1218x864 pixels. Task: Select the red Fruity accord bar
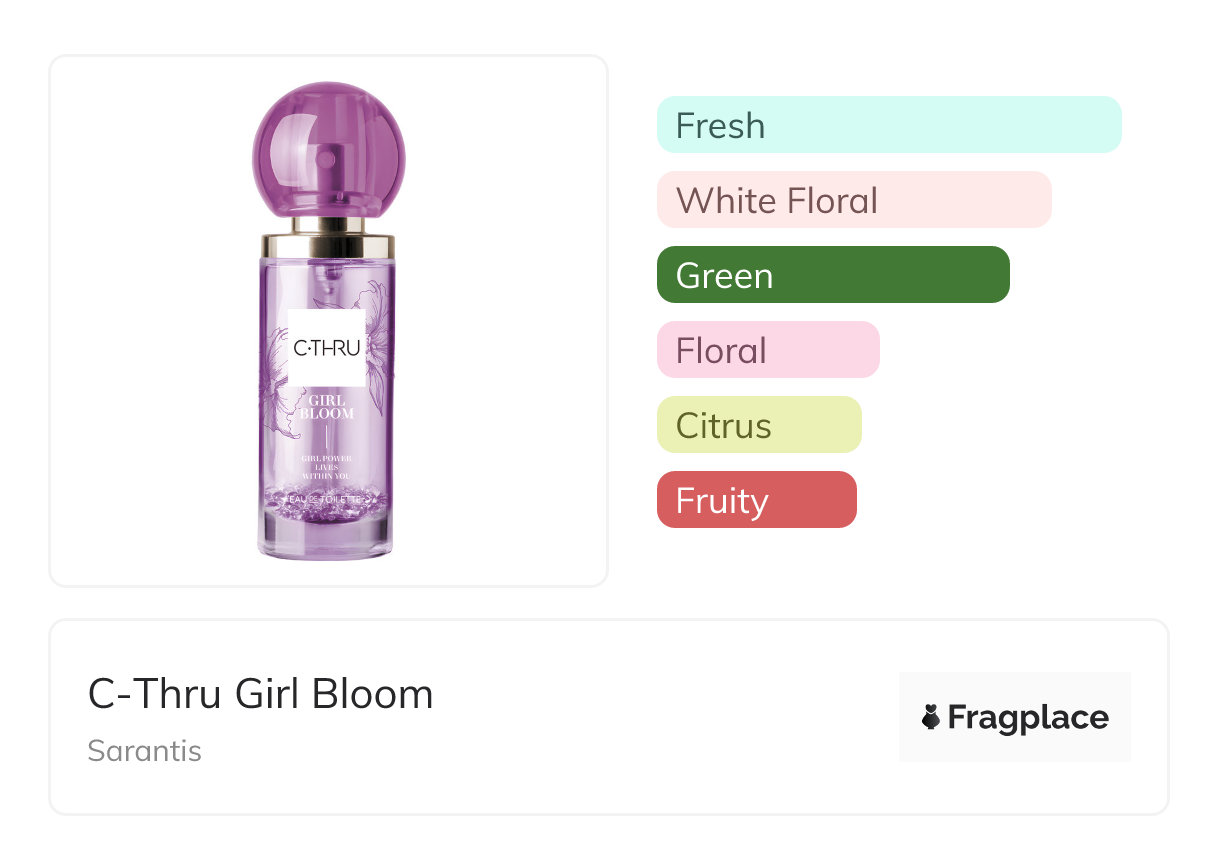point(756,500)
